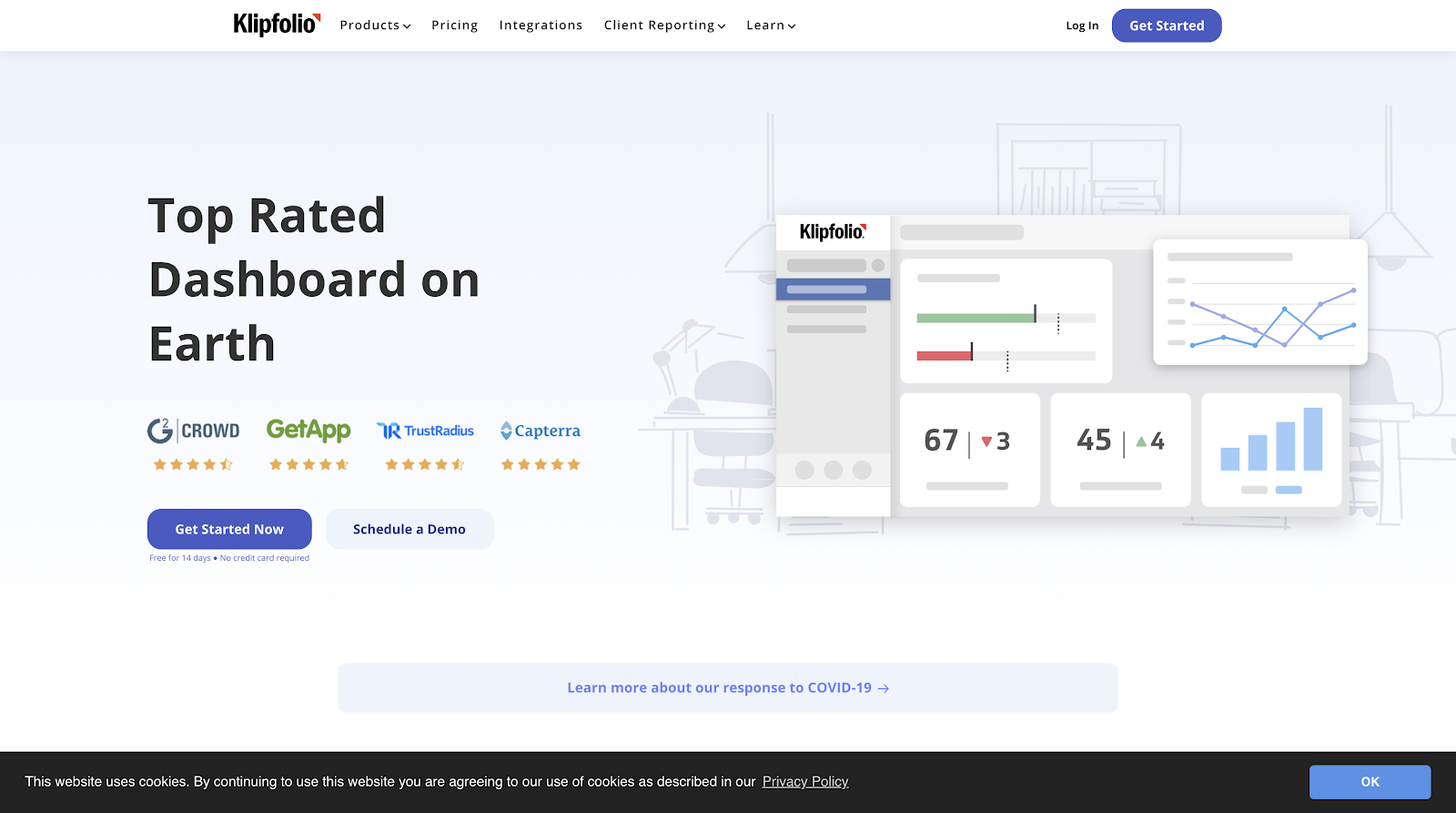Click the G2 Crowd star rating
1456x813 pixels.
(x=193, y=464)
